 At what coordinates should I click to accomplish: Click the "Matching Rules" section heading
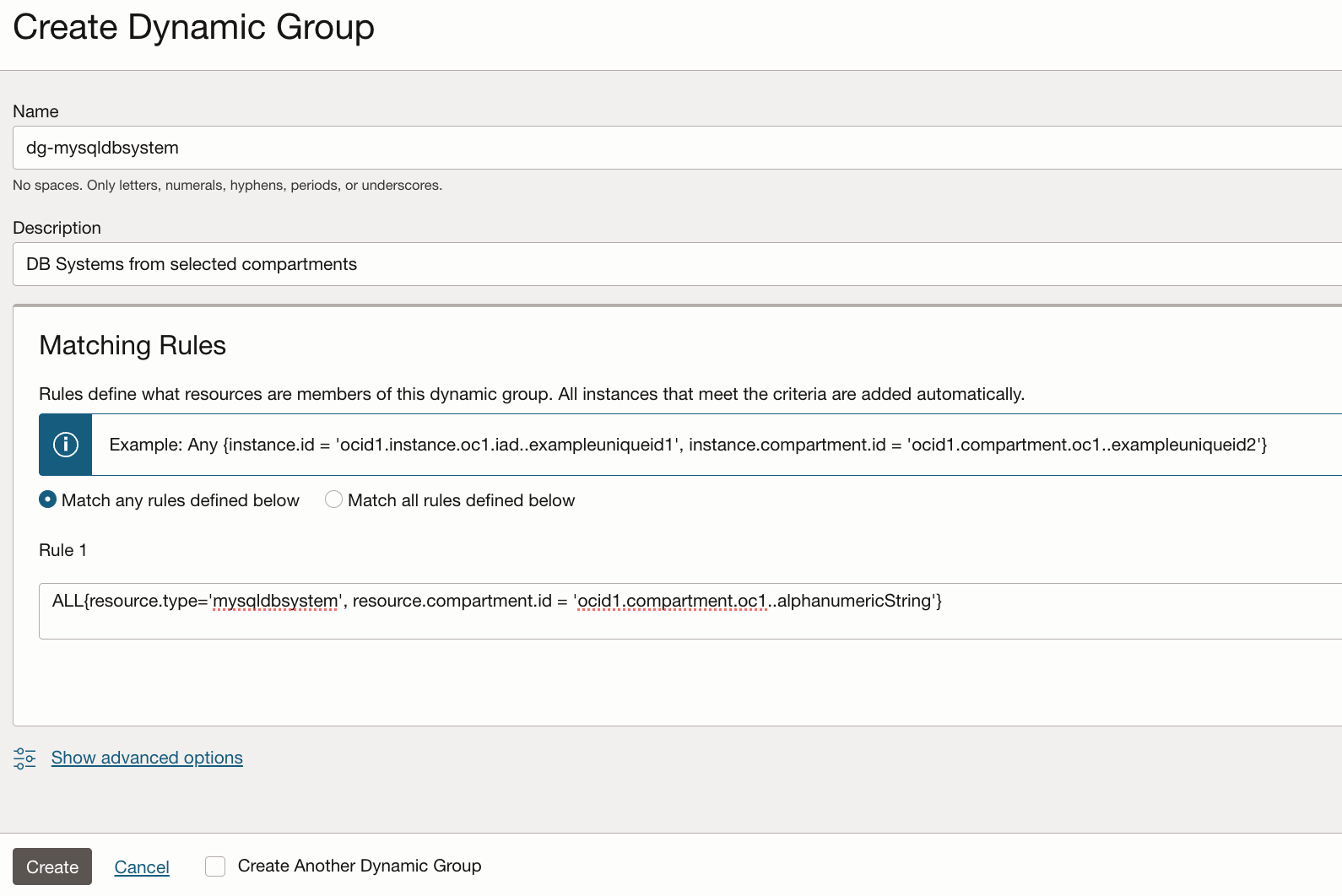[x=133, y=345]
